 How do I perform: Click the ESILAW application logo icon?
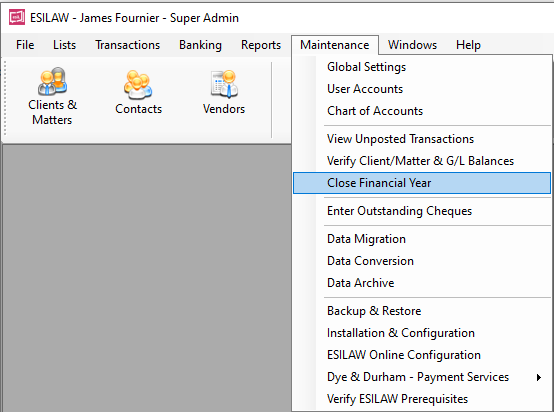(x=17, y=18)
